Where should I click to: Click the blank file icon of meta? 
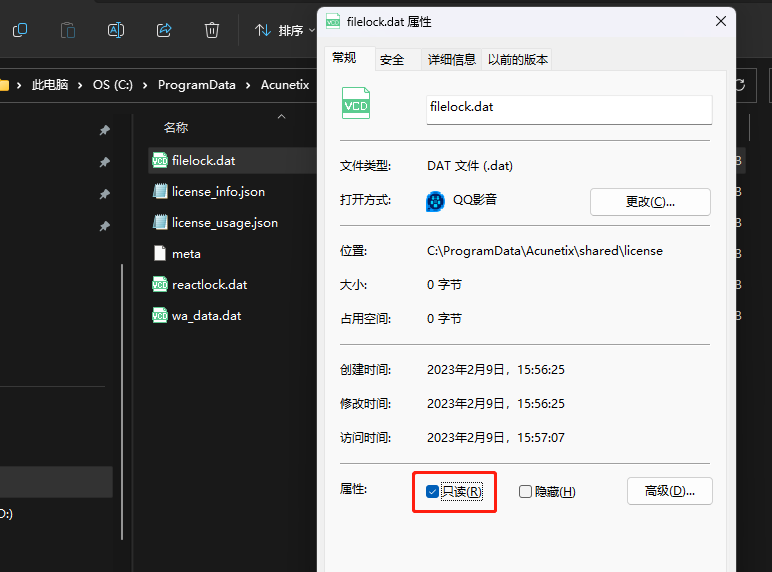(160, 254)
